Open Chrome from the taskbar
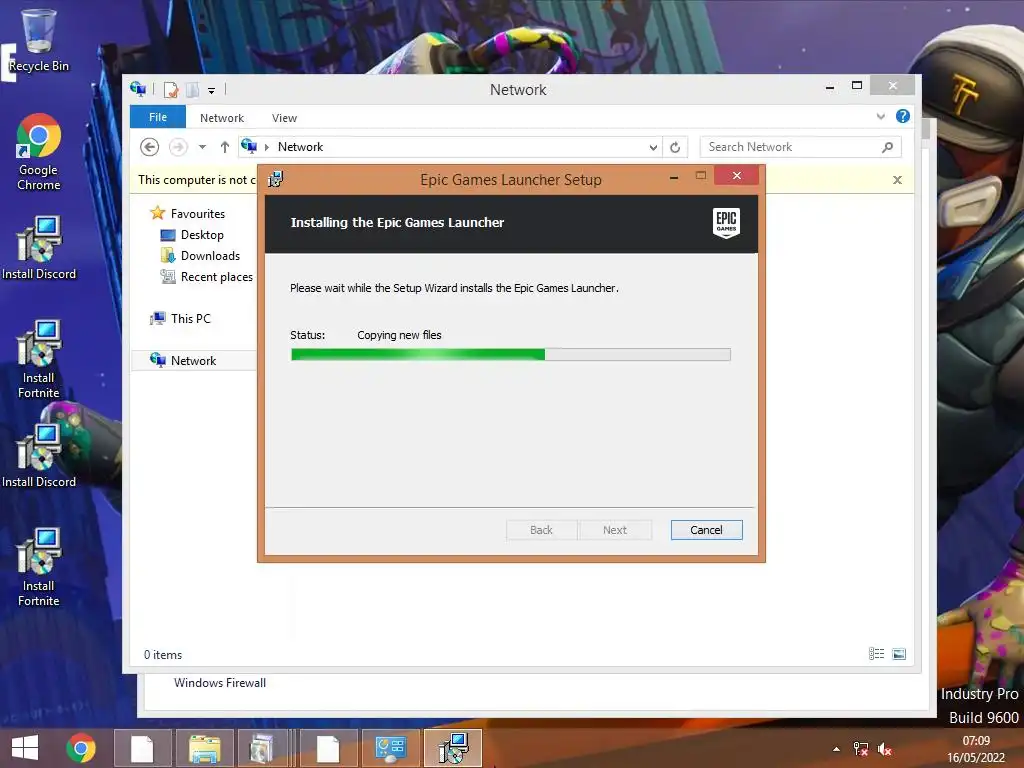The height and width of the screenshot is (768, 1024). pyautogui.click(x=81, y=748)
